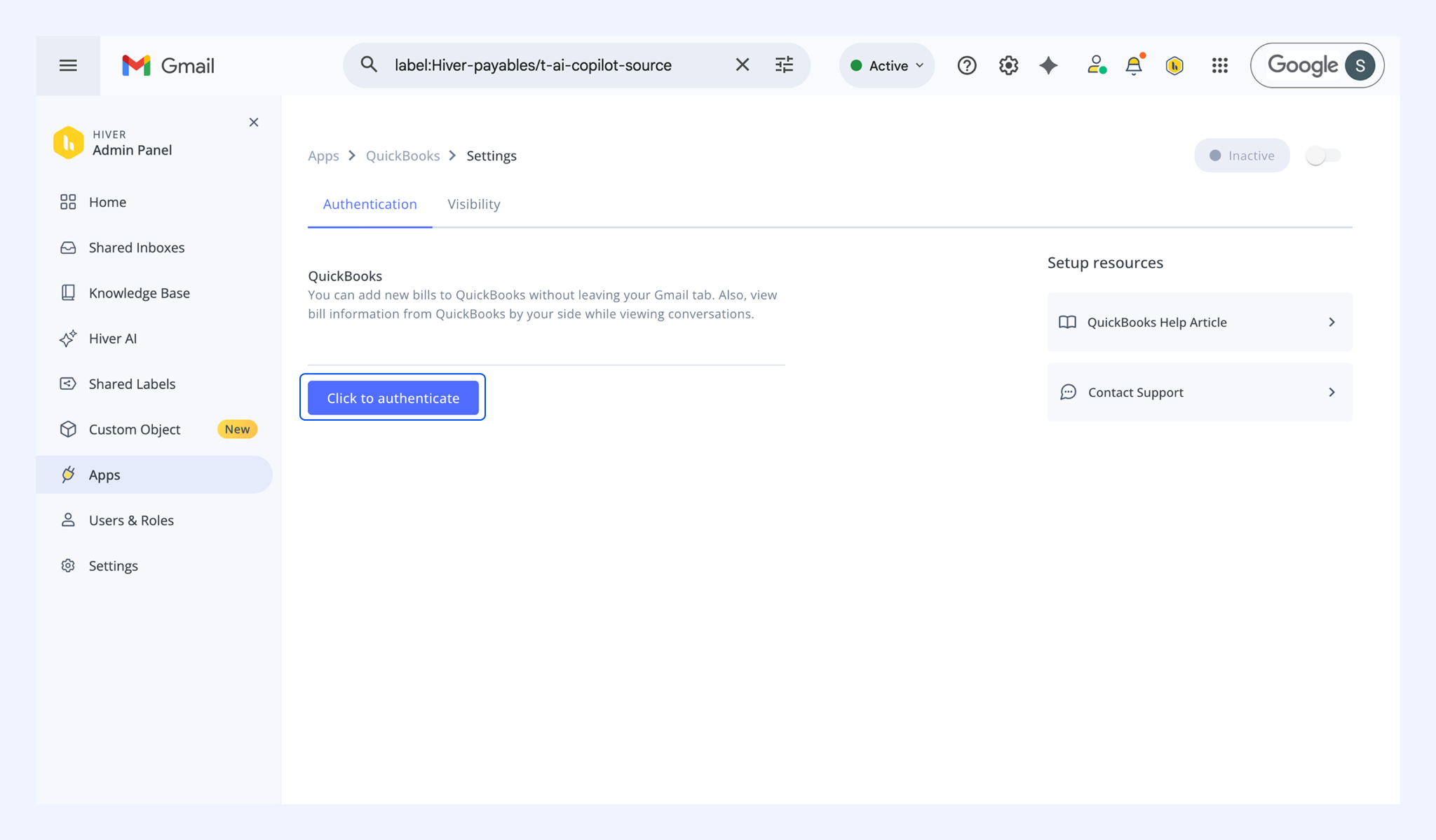
Task: Open Settings in the Hiver sidebar
Action: click(x=154, y=566)
